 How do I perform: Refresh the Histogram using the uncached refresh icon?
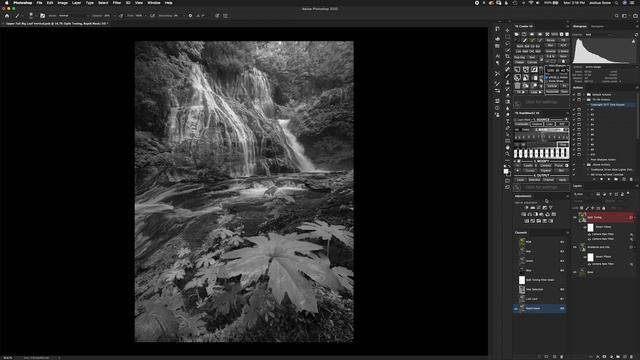tap(636, 34)
